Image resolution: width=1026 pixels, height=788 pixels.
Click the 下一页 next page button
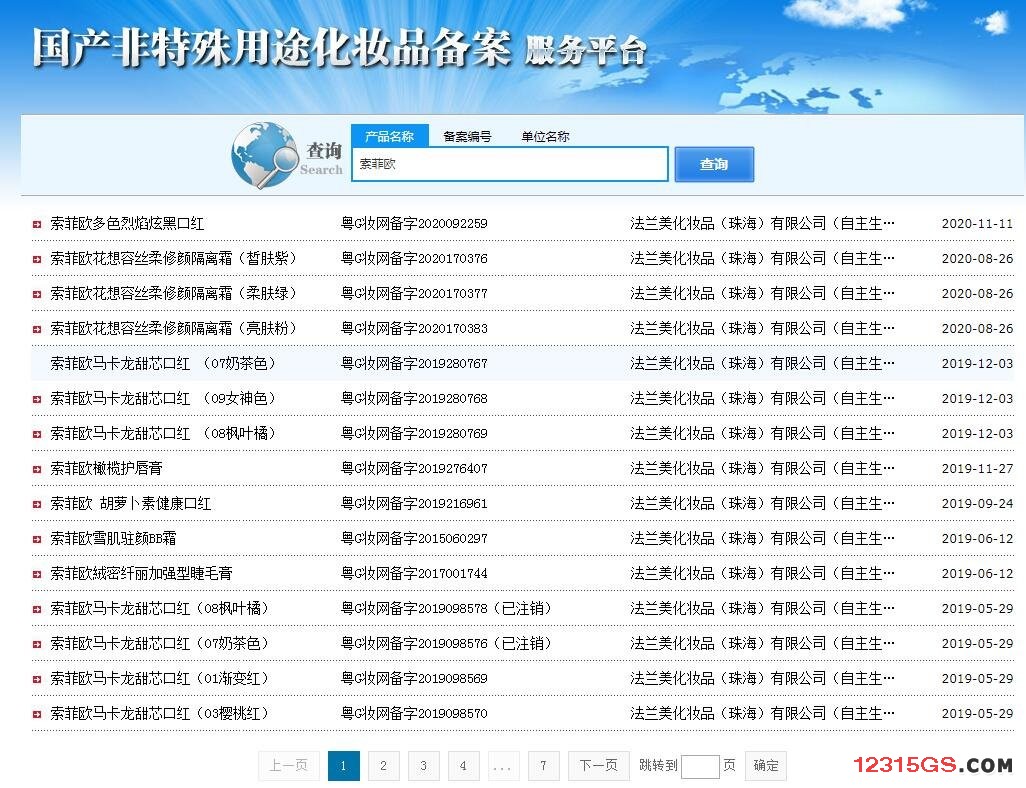coord(598,766)
